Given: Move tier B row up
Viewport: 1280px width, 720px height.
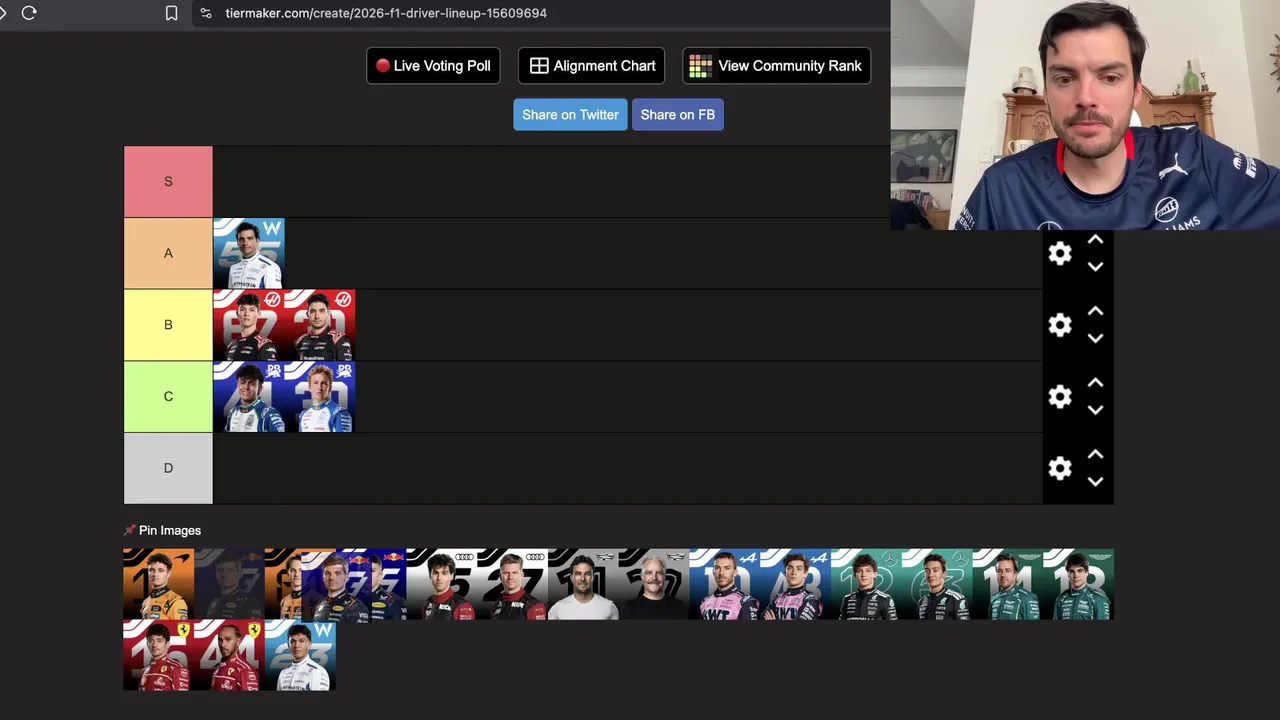Looking at the screenshot, I should [1095, 311].
